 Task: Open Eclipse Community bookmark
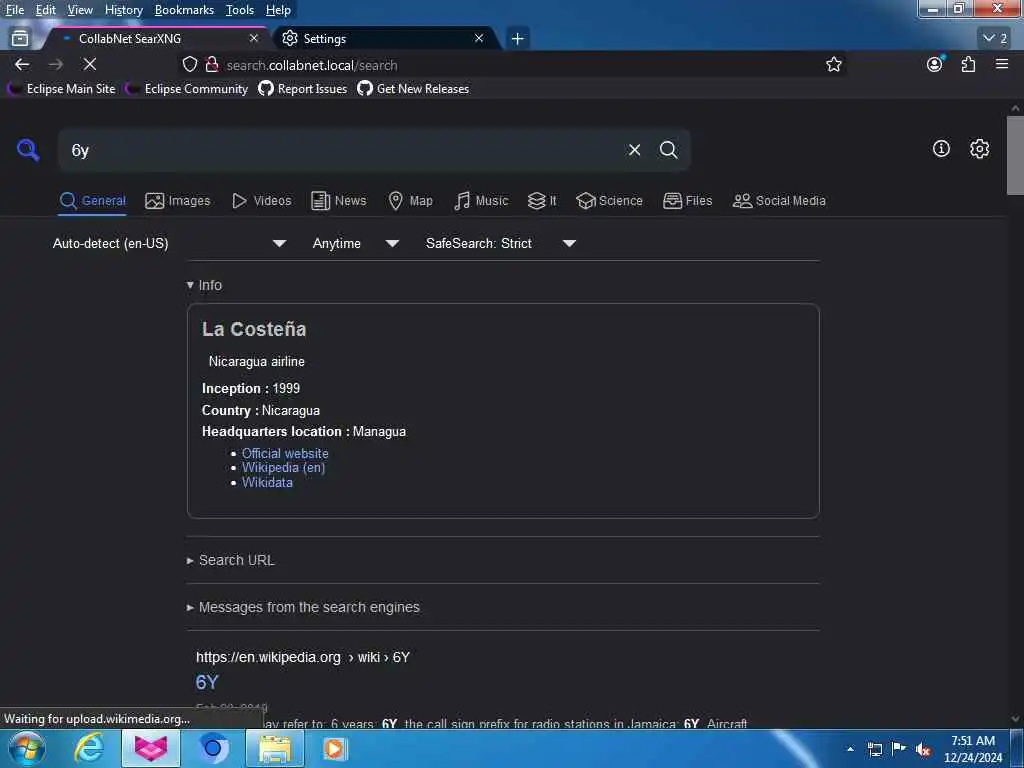(188, 89)
